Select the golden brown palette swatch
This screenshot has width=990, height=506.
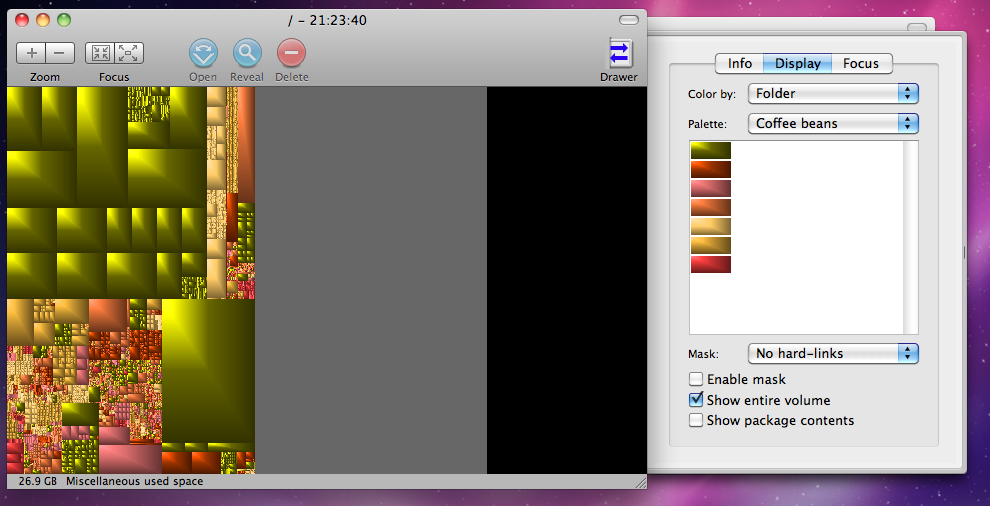point(710,245)
